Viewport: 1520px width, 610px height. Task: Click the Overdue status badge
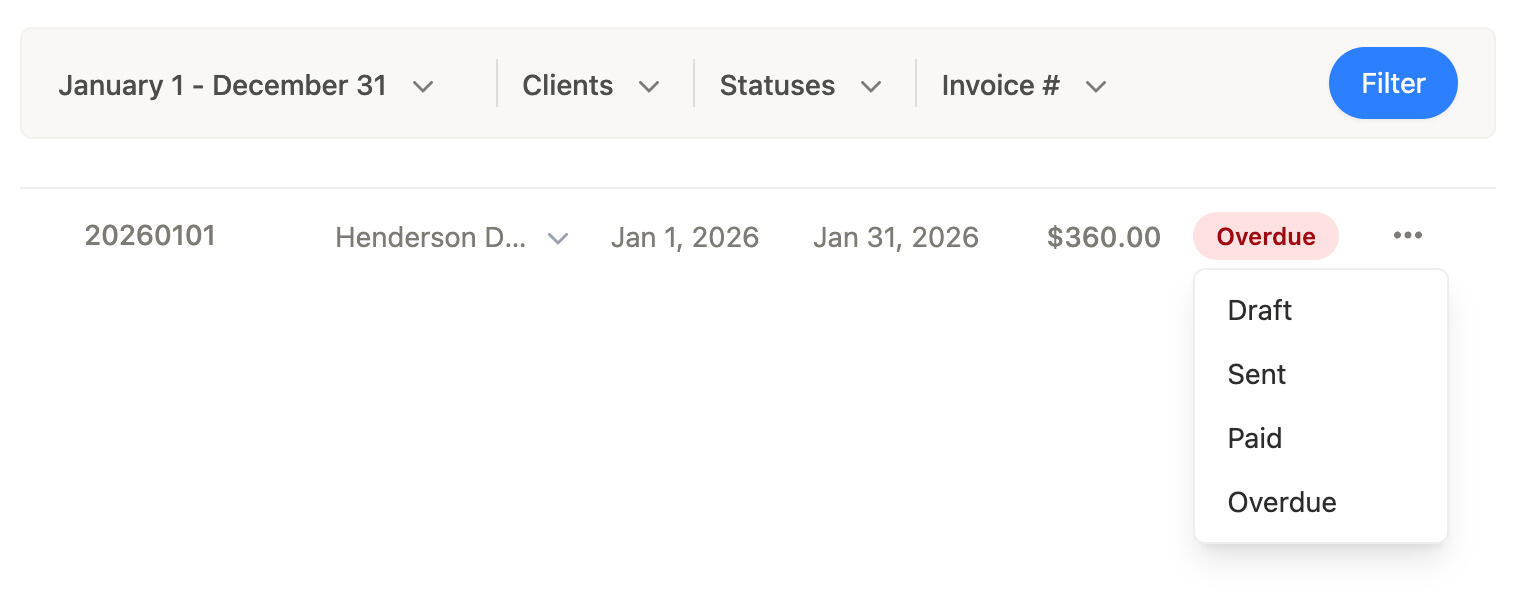(x=1265, y=236)
